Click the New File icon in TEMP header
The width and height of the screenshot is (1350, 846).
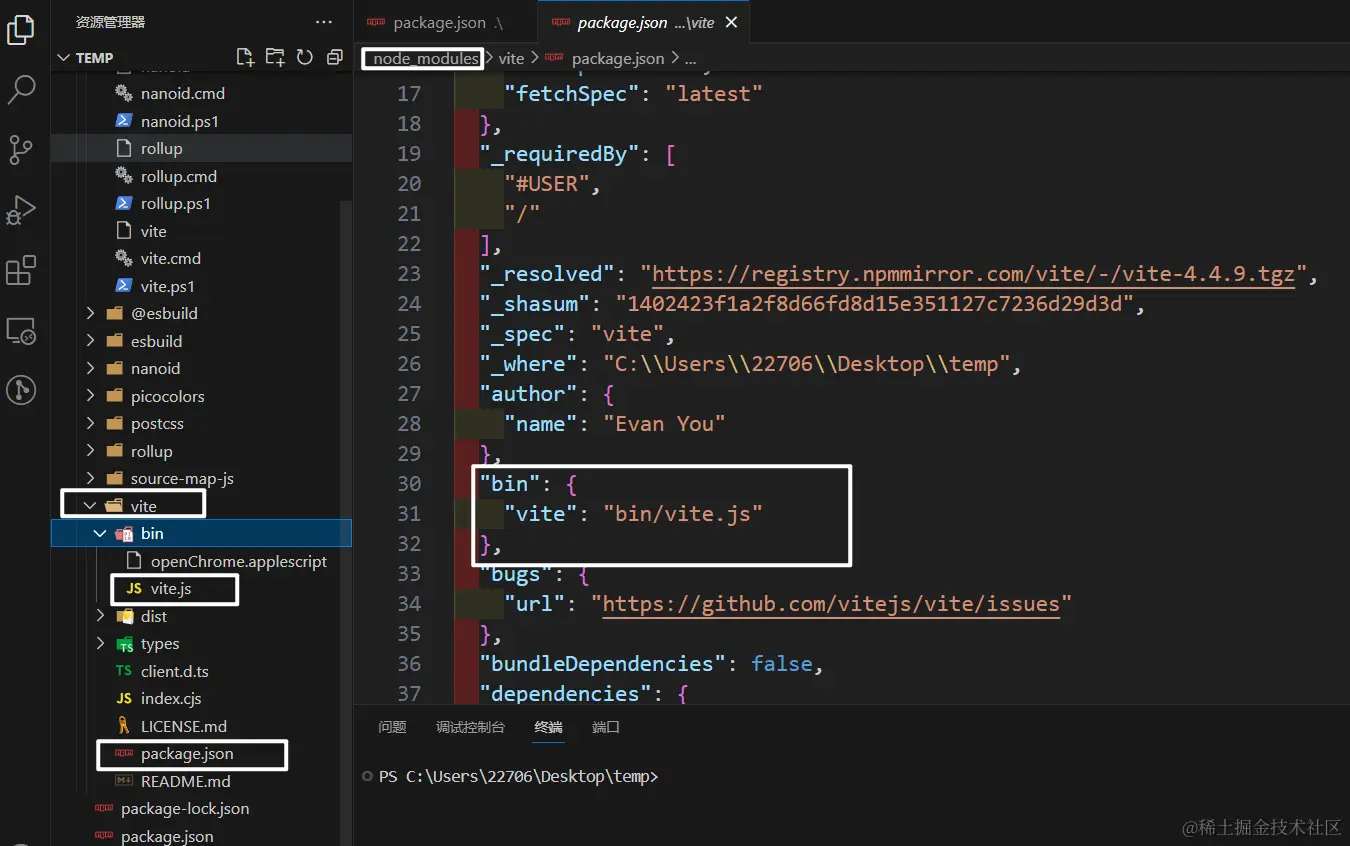[x=245, y=57]
